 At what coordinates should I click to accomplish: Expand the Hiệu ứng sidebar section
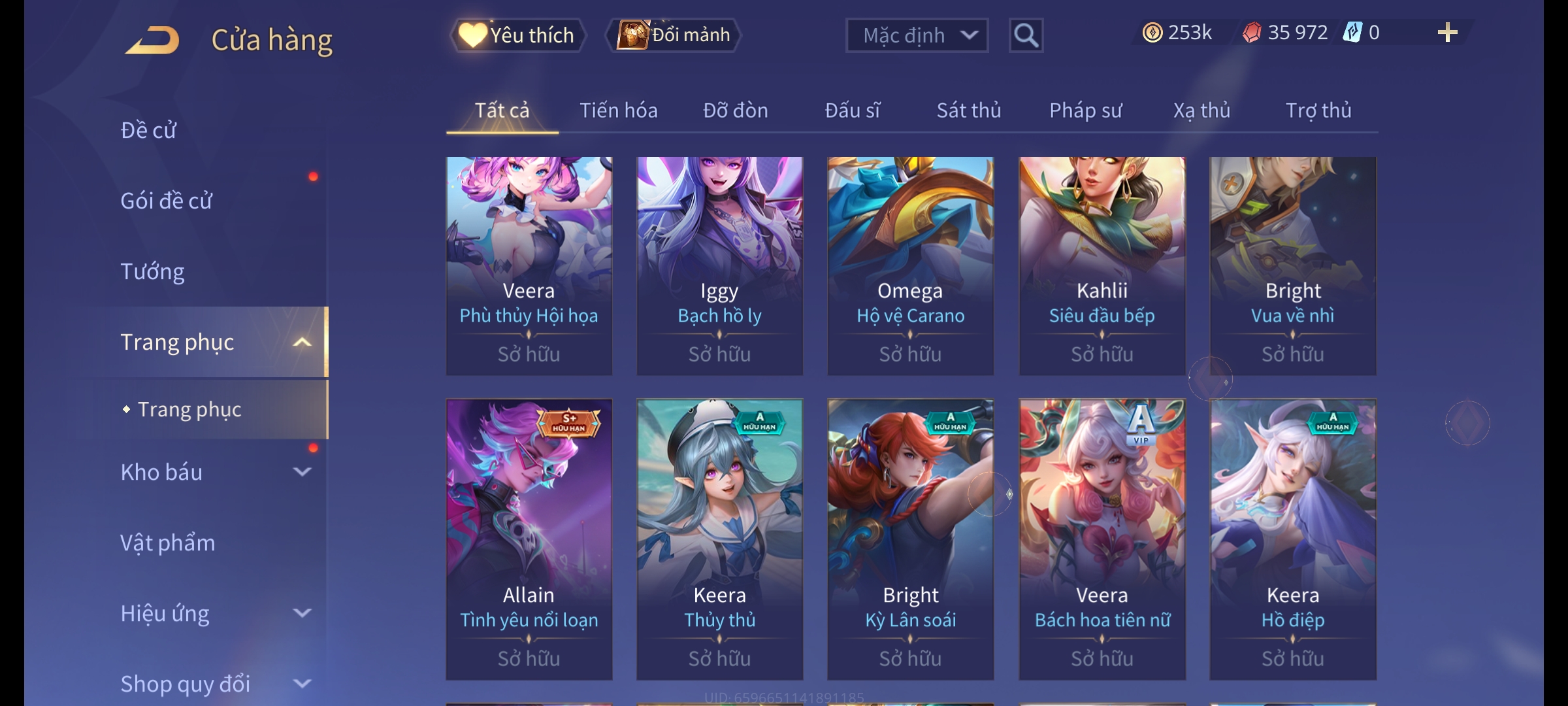[302, 613]
